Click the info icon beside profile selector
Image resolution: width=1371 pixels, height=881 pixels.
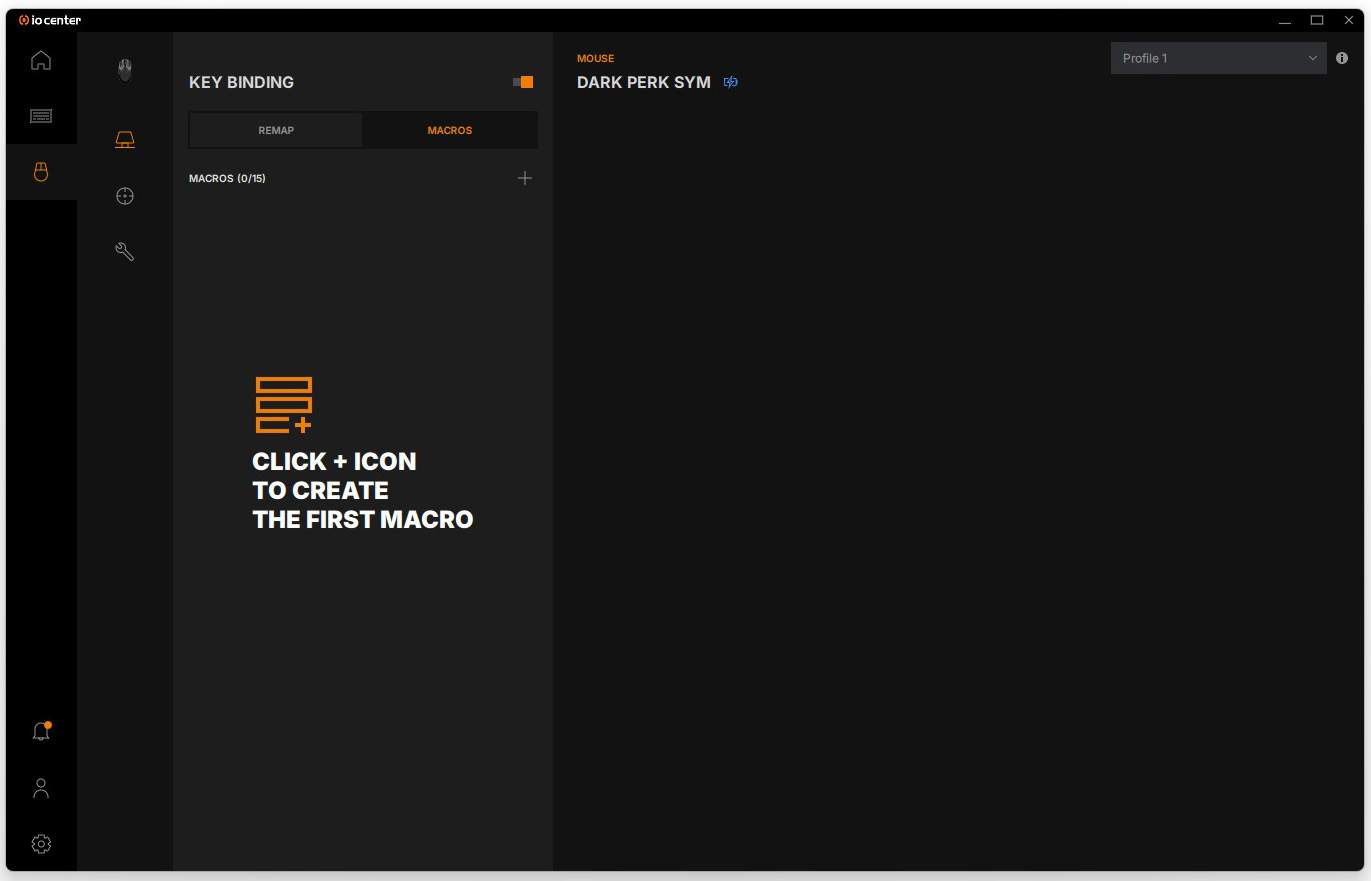(1342, 58)
